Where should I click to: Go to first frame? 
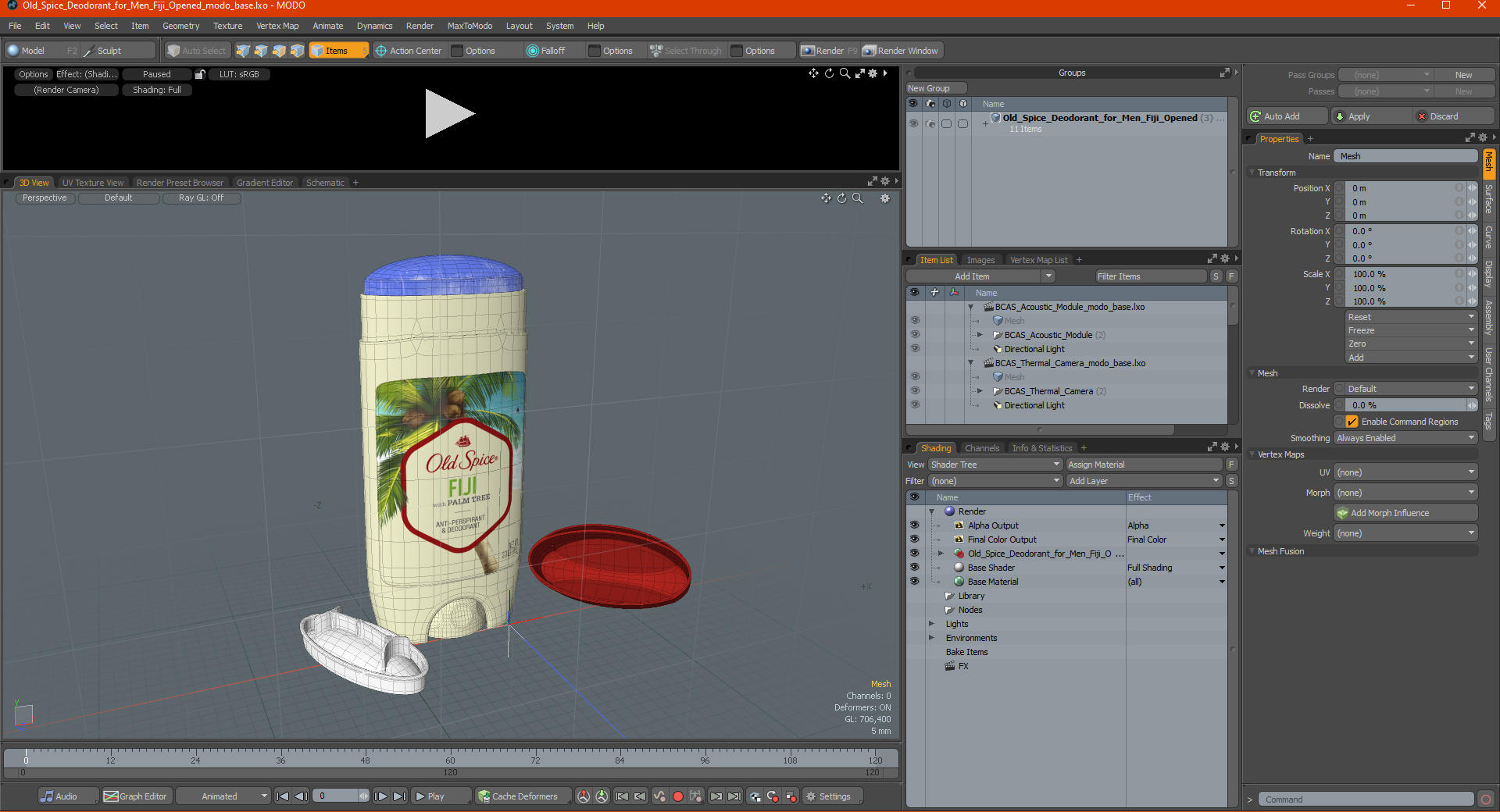point(283,796)
